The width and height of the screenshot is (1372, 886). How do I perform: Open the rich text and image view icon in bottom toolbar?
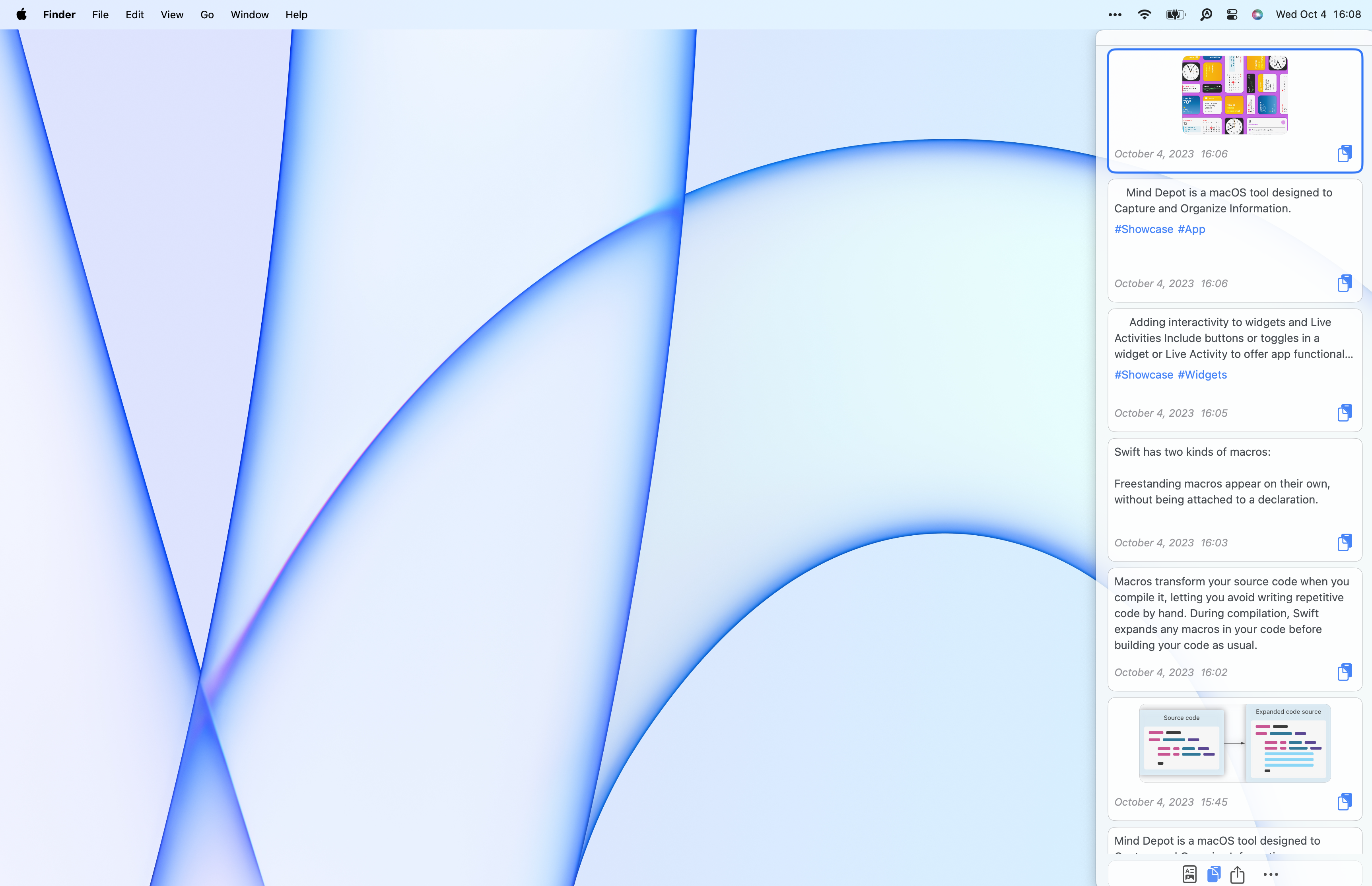coord(1189,874)
